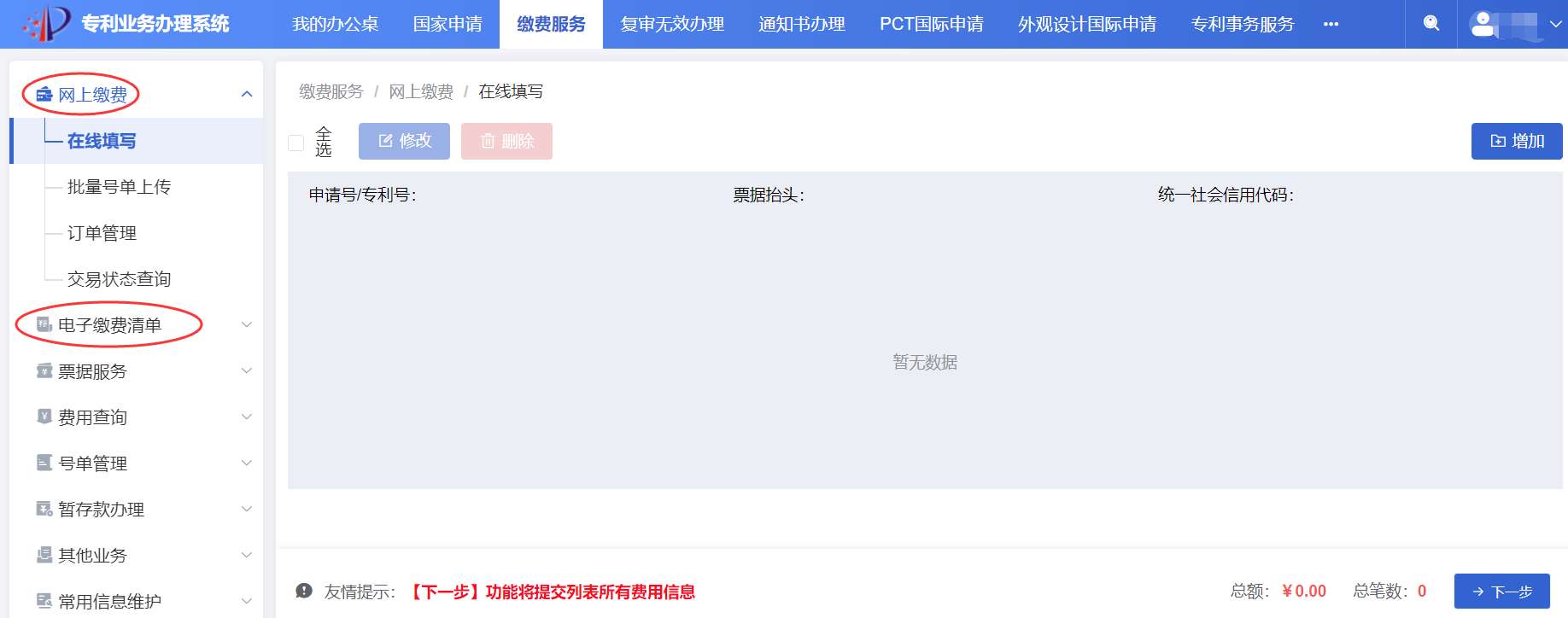Click the info icon beside 友情提示
1568x618 pixels.
pos(304,591)
